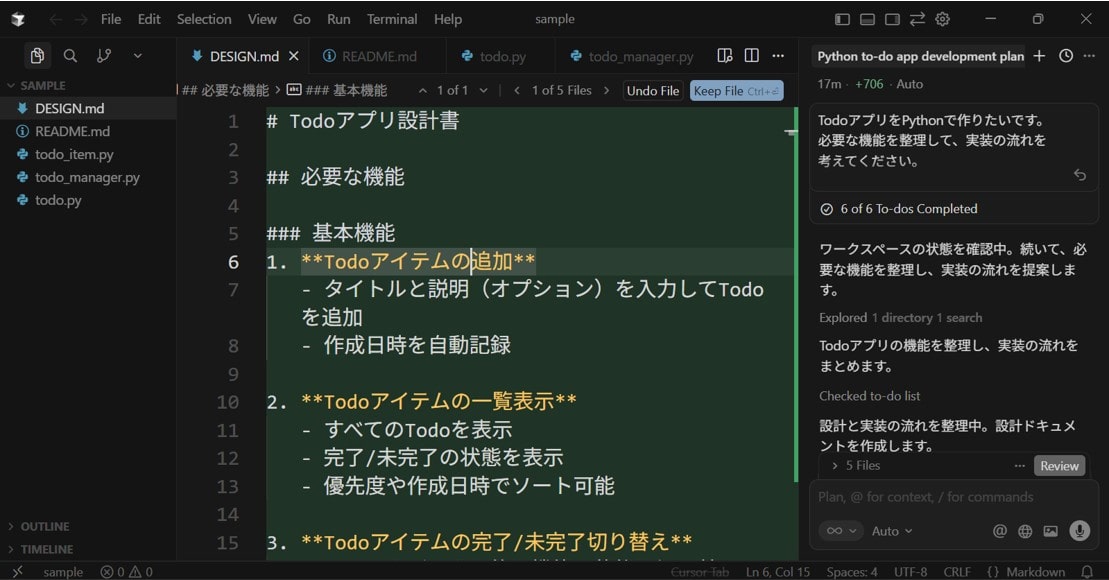This screenshot has width=1109, height=580.
Task: Click the @ mention context icon
Action: [999, 531]
